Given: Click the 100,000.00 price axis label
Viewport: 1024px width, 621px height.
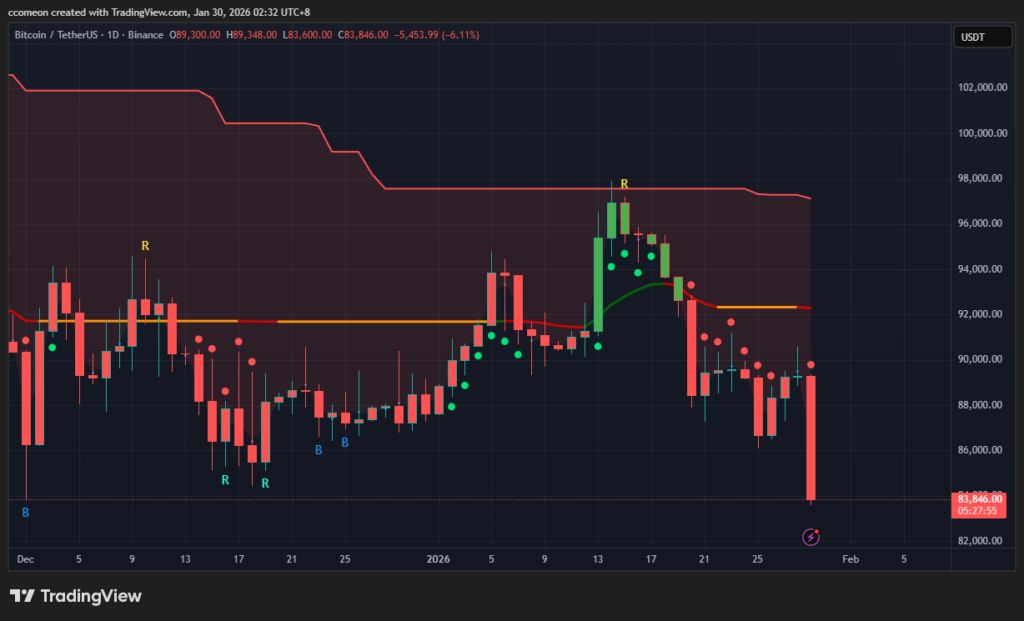Looking at the screenshot, I should [x=980, y=133].
